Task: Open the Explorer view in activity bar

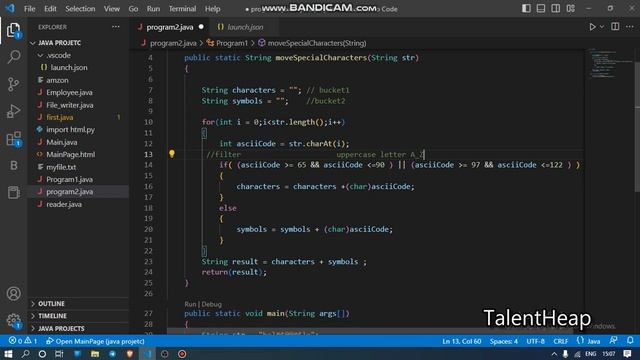Action: pos(13,30)
